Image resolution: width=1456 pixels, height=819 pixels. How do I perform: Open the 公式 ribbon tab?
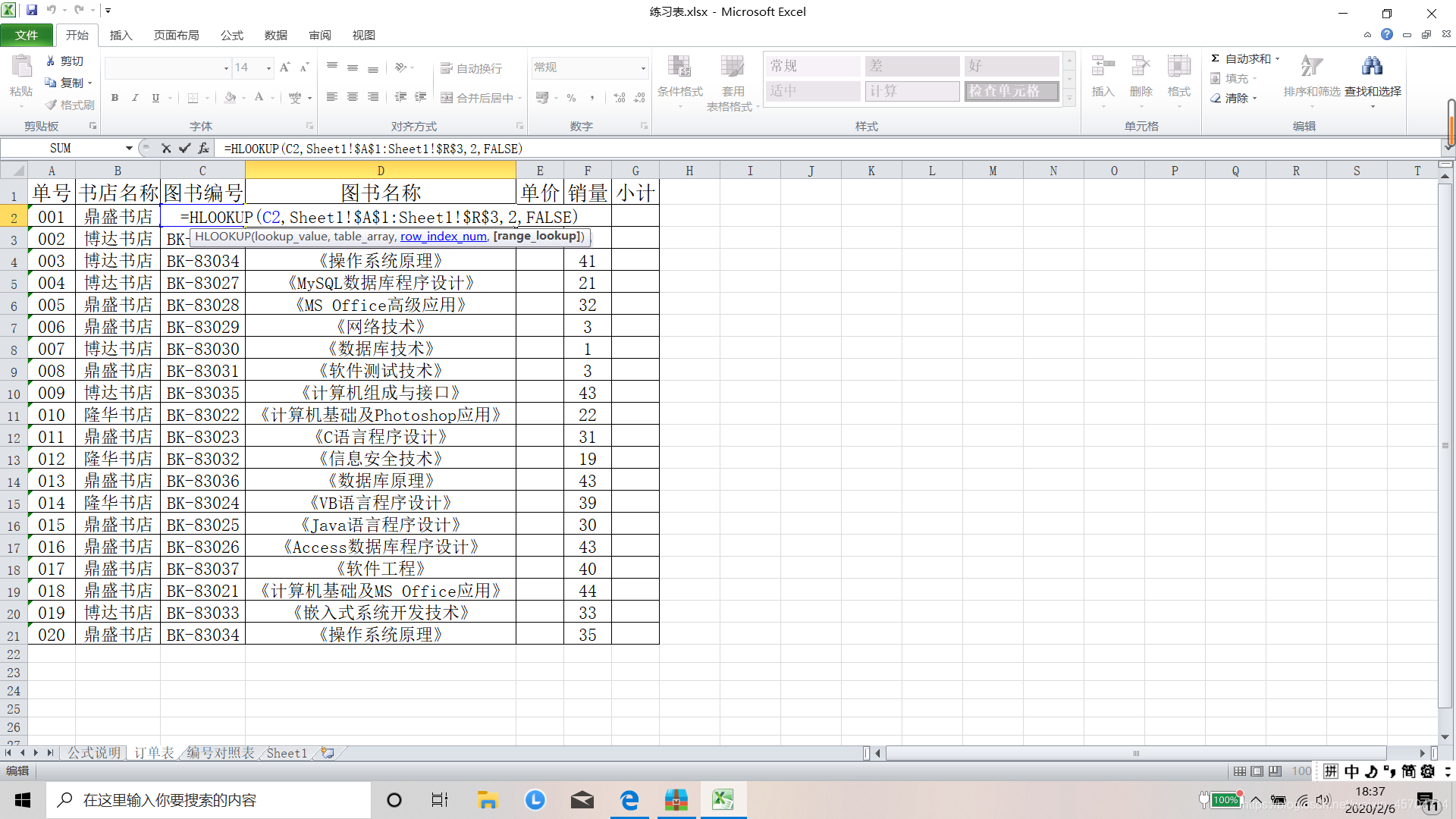coord(231,36)
